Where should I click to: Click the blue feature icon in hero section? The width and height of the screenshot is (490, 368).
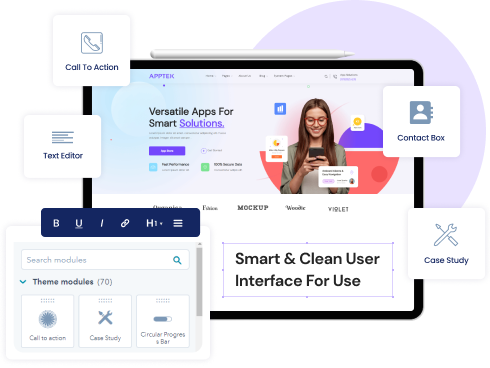coord(153,167)
